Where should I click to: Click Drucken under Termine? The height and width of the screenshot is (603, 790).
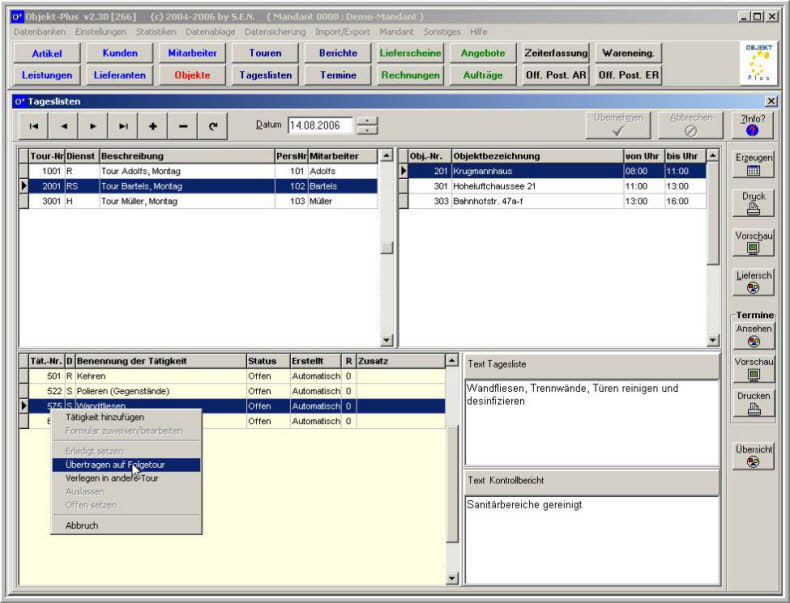753,403
